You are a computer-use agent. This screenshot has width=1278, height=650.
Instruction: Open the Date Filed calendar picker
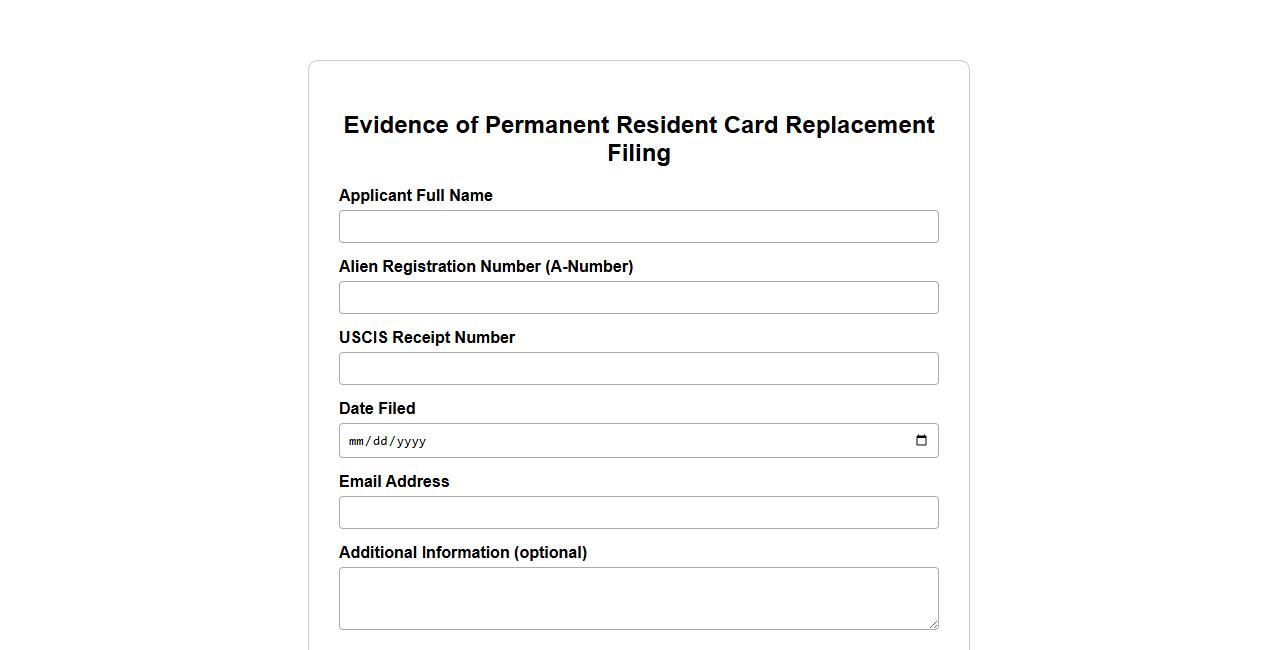pos(921,441)
